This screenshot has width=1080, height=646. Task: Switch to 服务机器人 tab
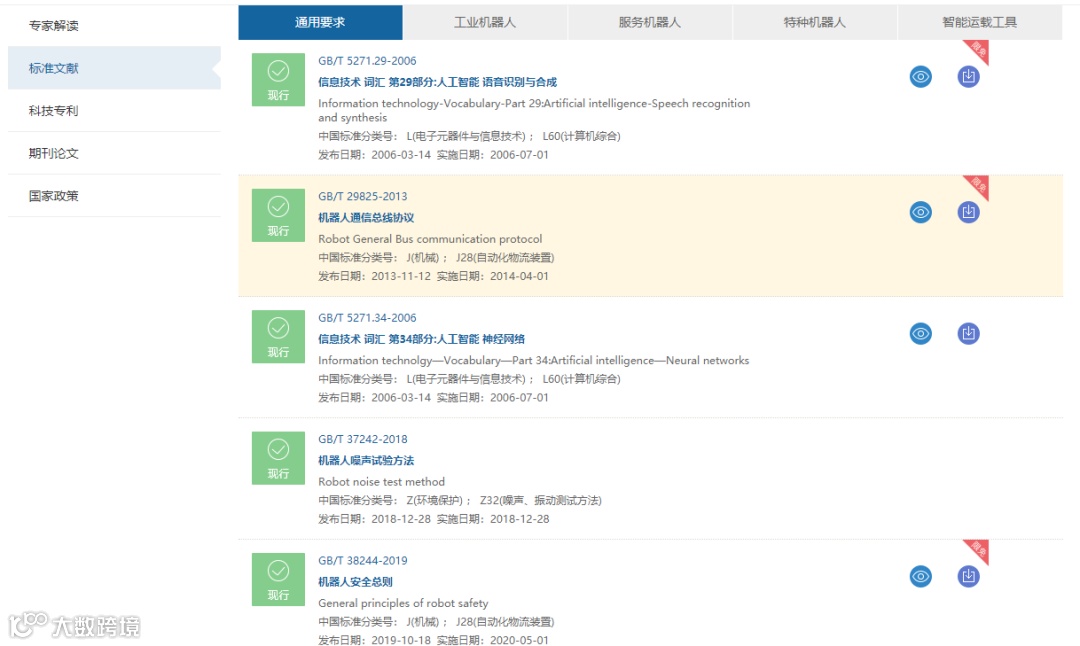pos(650,22)
